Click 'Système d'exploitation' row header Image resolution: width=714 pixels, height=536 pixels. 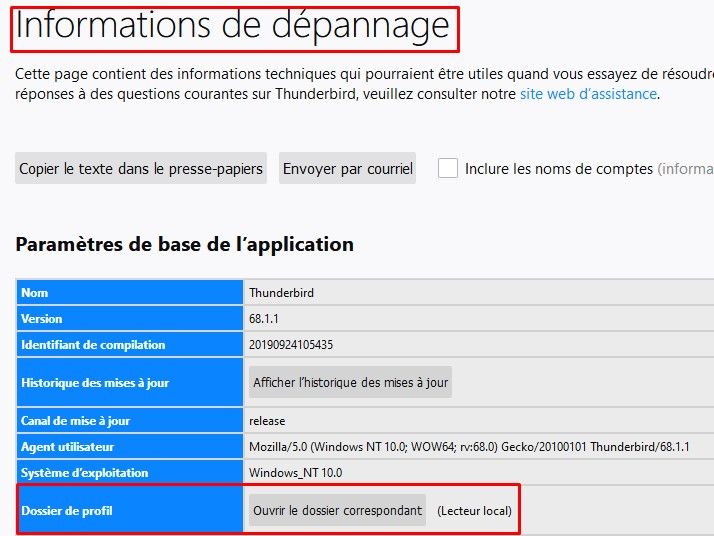[x=130, y=472]
